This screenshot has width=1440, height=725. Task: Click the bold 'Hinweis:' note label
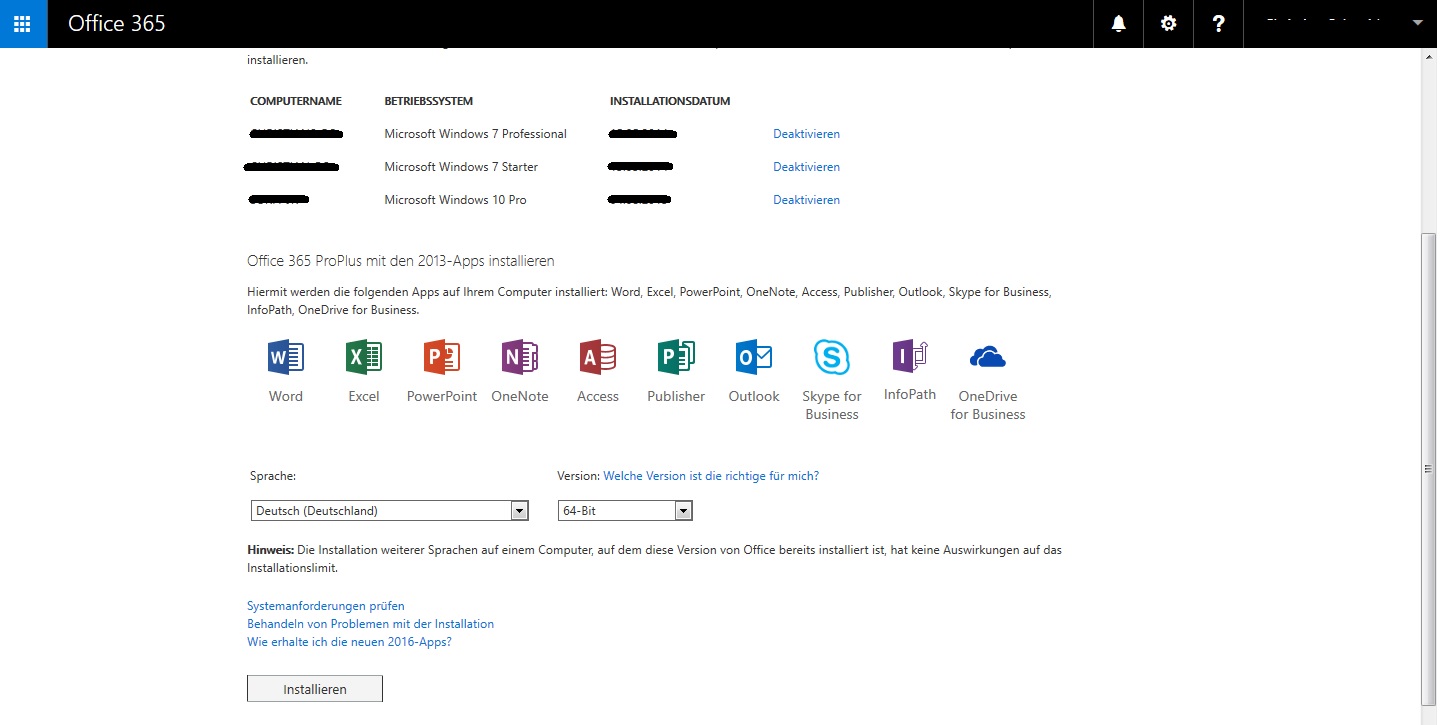(x=270, y=550)
